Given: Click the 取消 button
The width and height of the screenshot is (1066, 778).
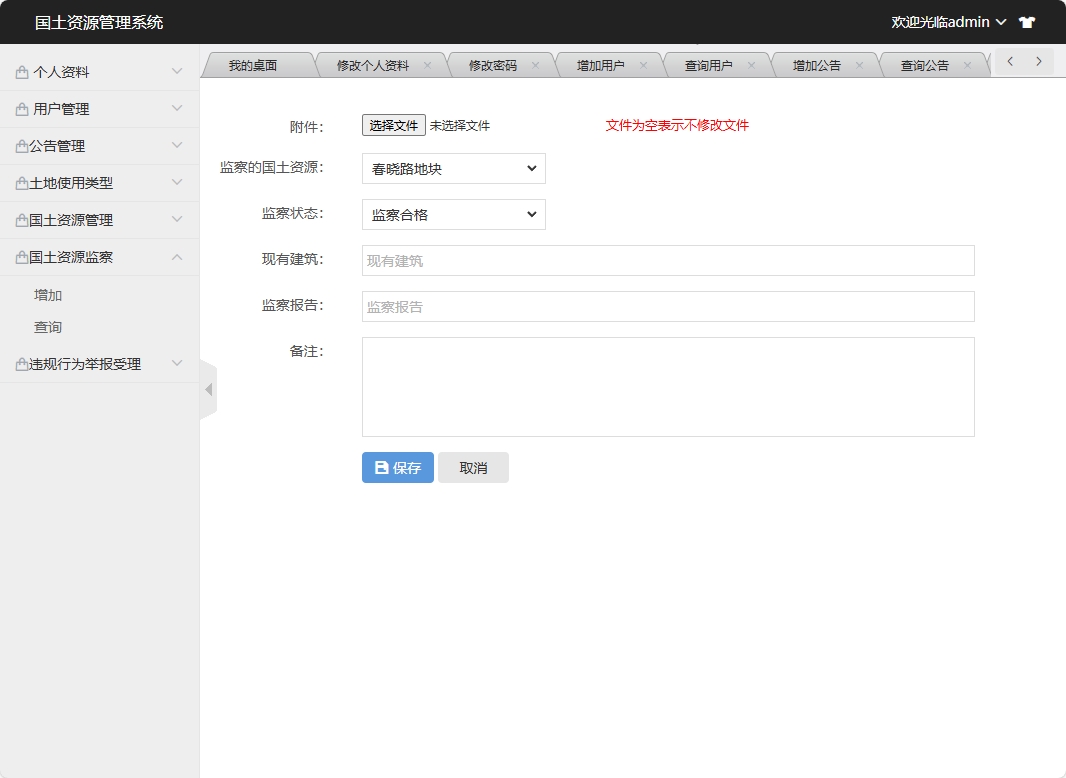Looking at the screenshot, I should pos(473,468).
